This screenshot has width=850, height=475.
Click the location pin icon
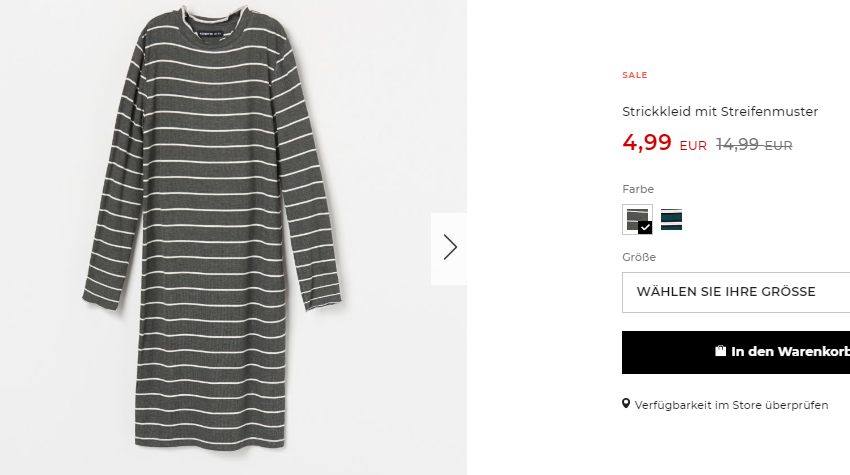[x=626, y=404]
